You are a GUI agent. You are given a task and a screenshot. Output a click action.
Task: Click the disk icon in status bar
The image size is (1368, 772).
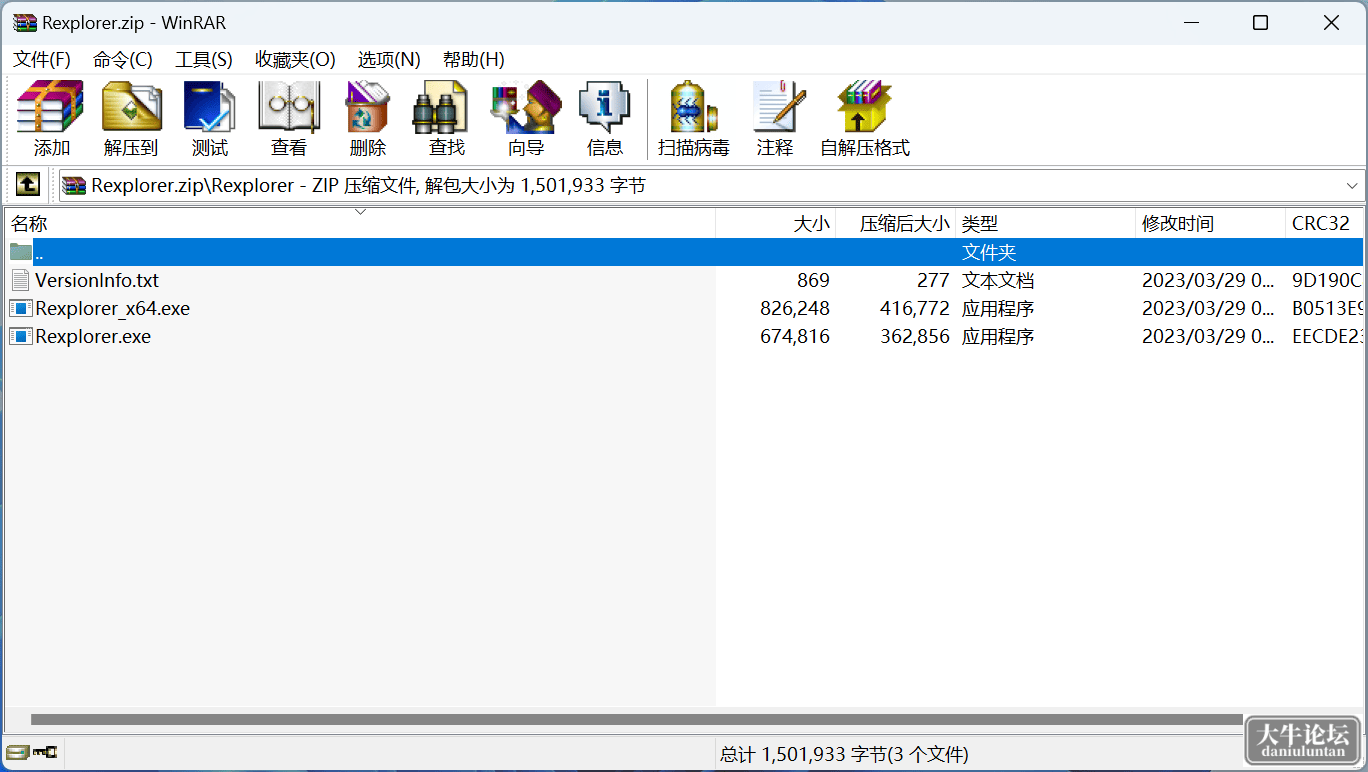[x=17, y=752]
